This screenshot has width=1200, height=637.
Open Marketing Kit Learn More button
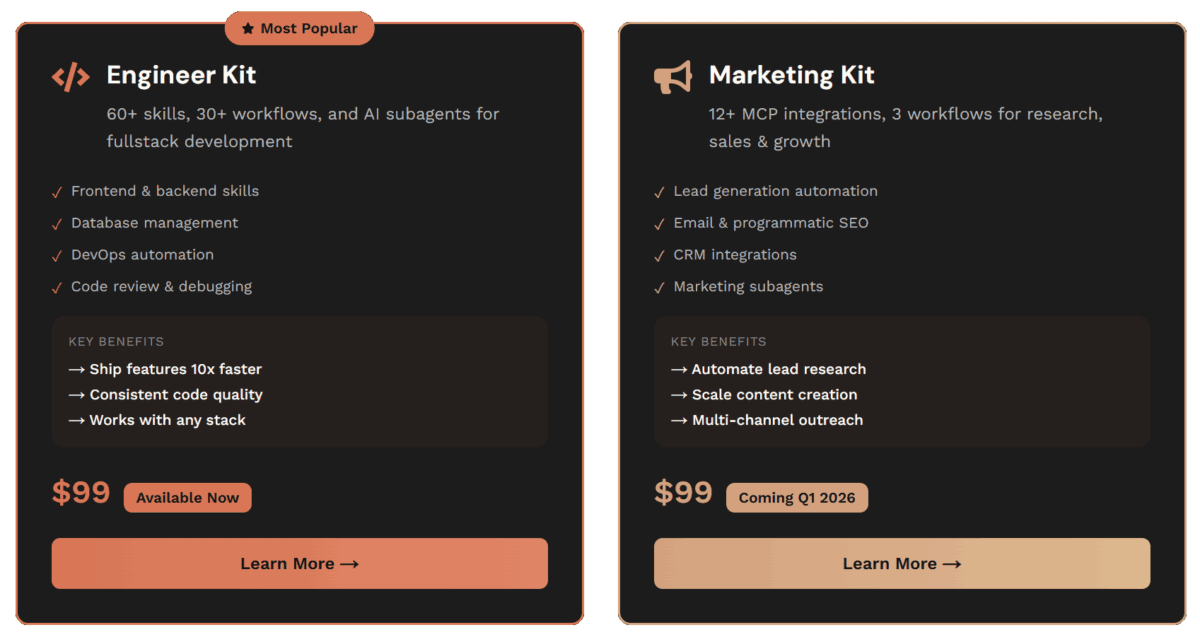[901, 563]
